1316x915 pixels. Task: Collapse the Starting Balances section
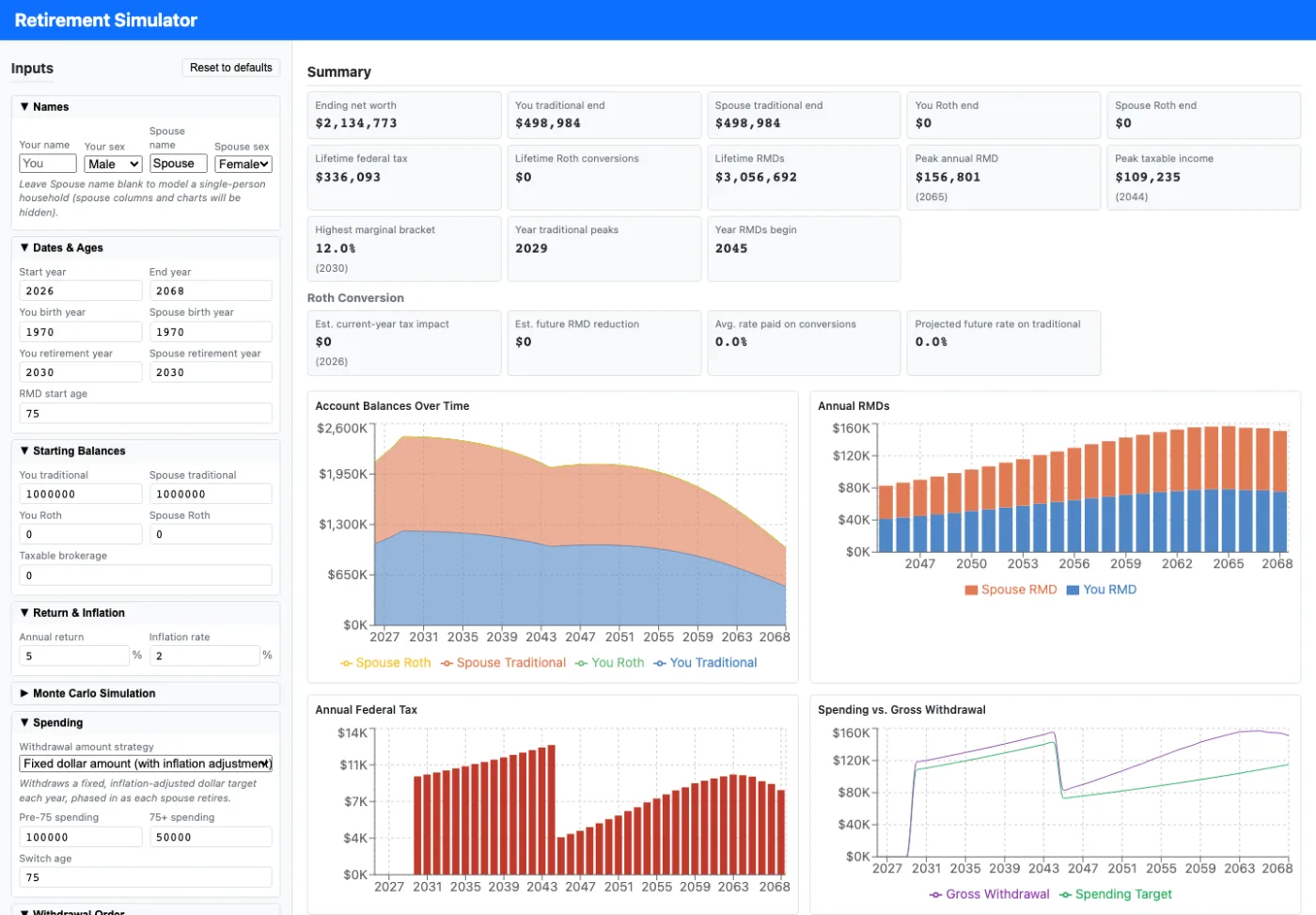coord(146,451)
